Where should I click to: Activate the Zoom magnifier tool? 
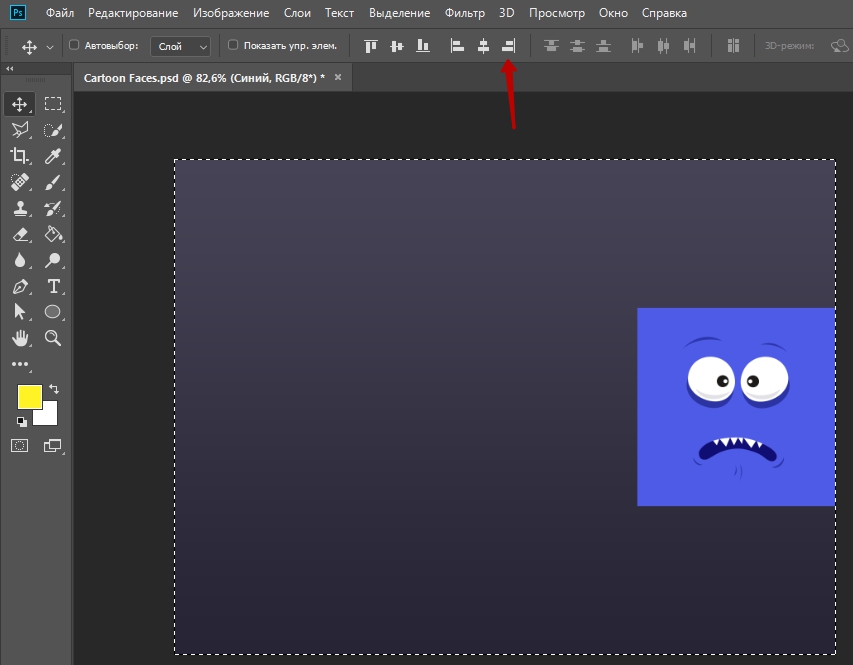click(x=54, y=338)
